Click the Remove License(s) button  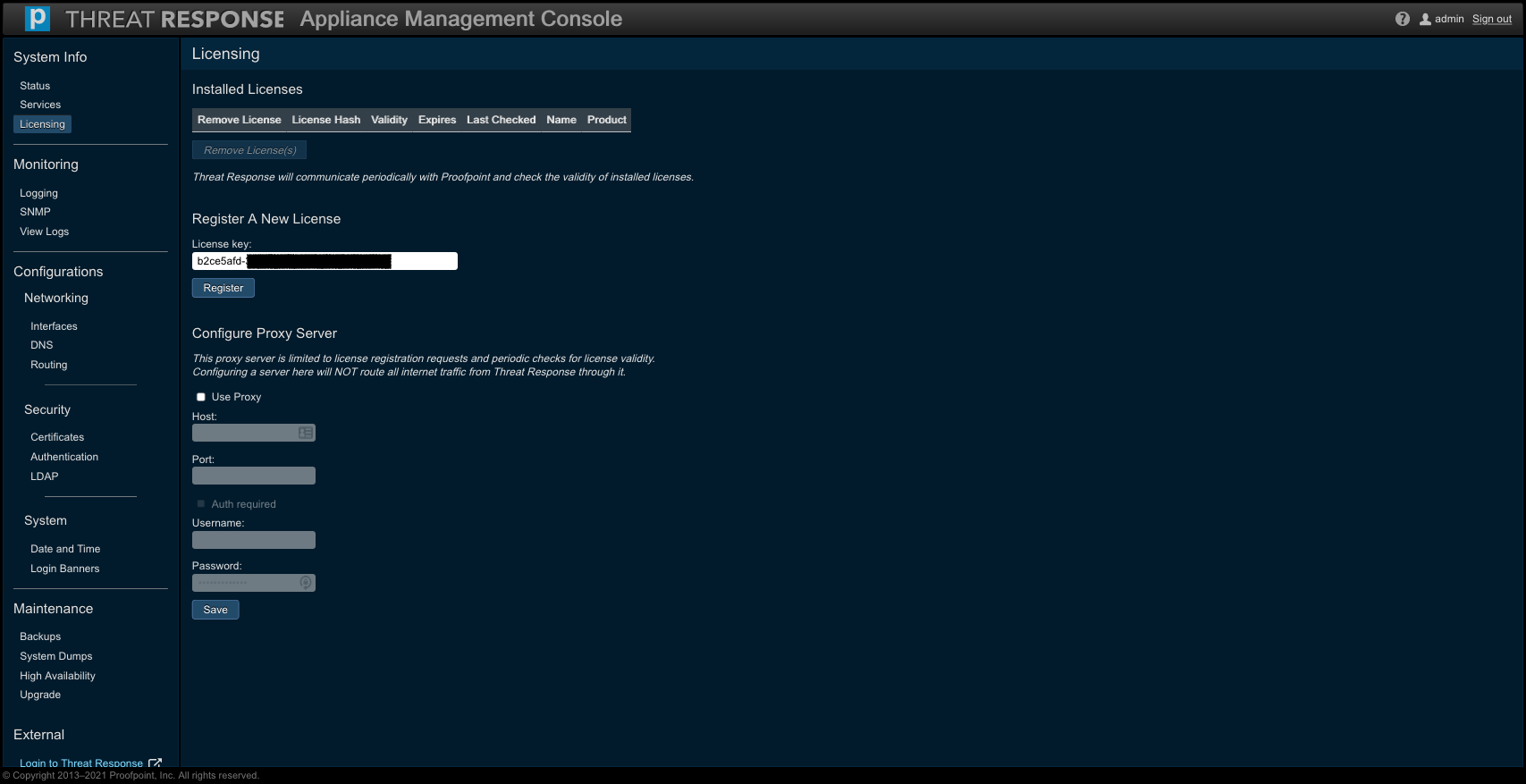pos(249,150)
